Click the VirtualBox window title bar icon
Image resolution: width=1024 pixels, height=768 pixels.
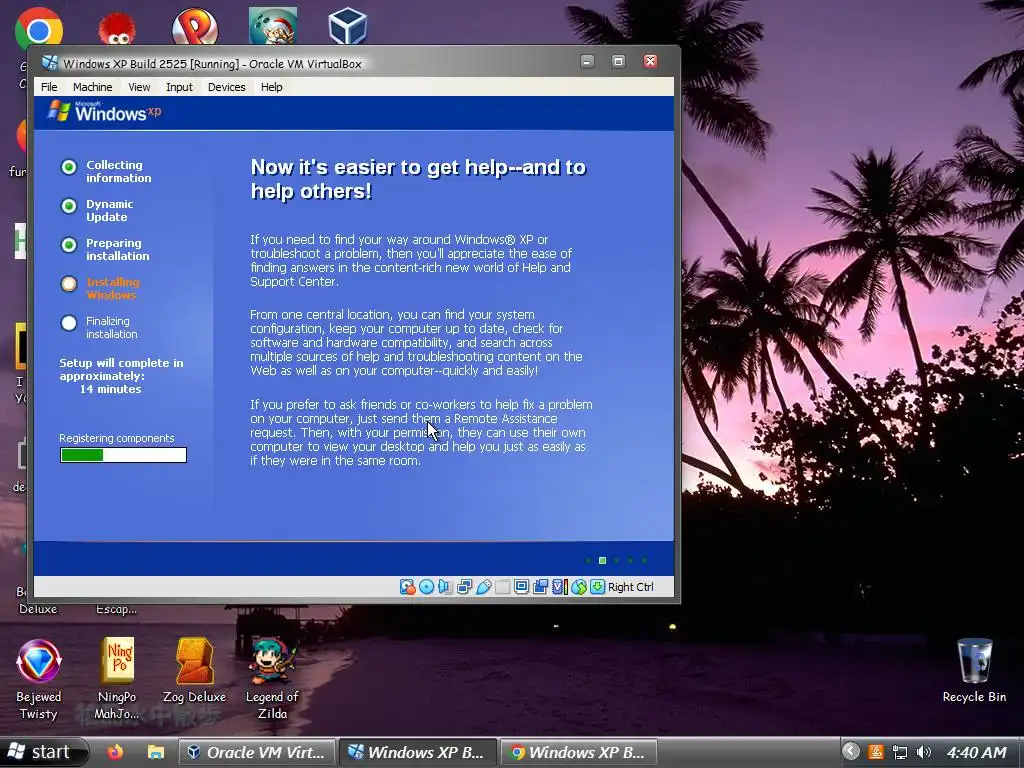(50, 63)
